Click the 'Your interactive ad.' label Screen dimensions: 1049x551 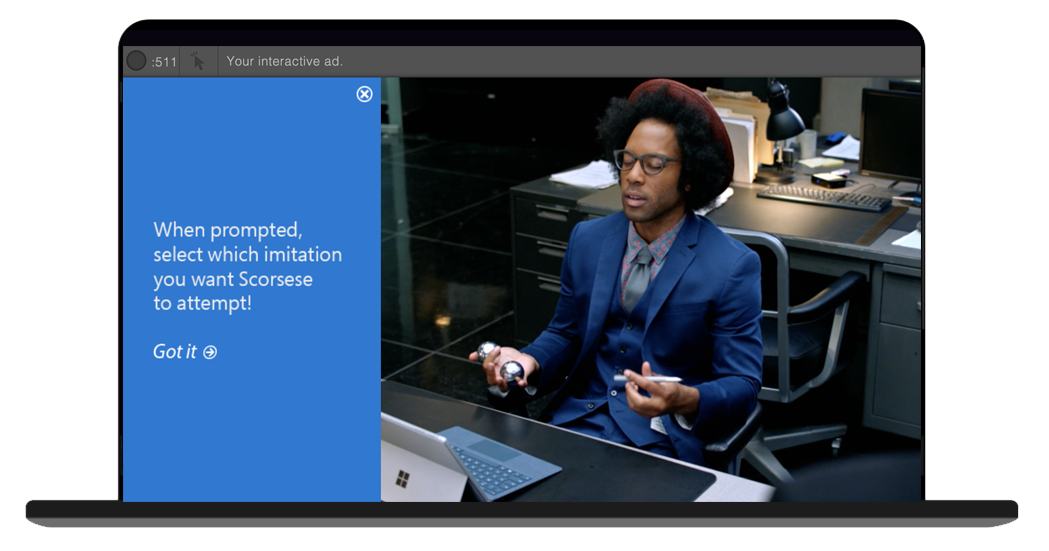click(x=284, y=62)
